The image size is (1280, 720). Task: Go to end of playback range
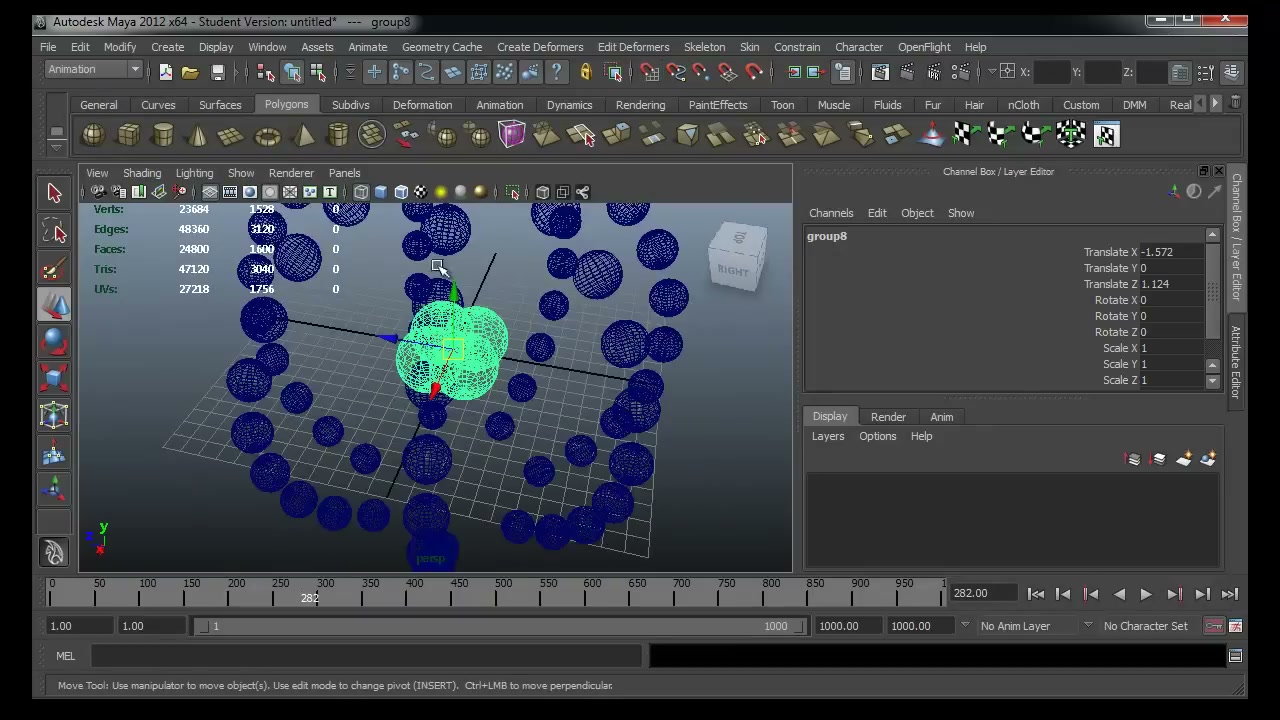(x=1230, y=594)
